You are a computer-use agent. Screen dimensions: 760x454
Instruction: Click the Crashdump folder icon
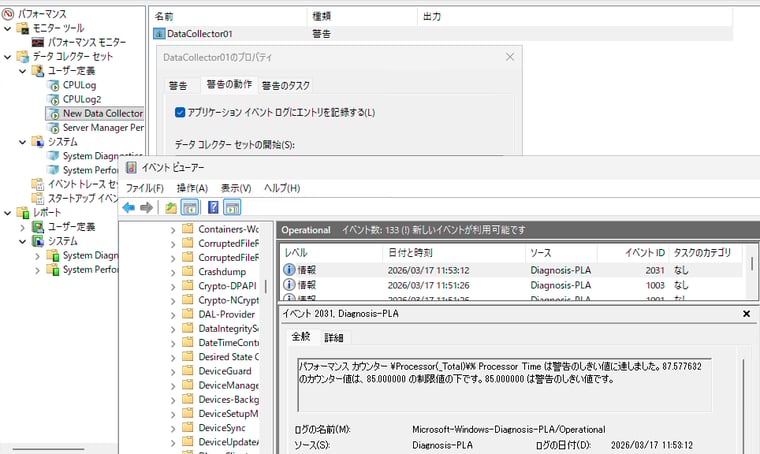(x=188, y=271)
